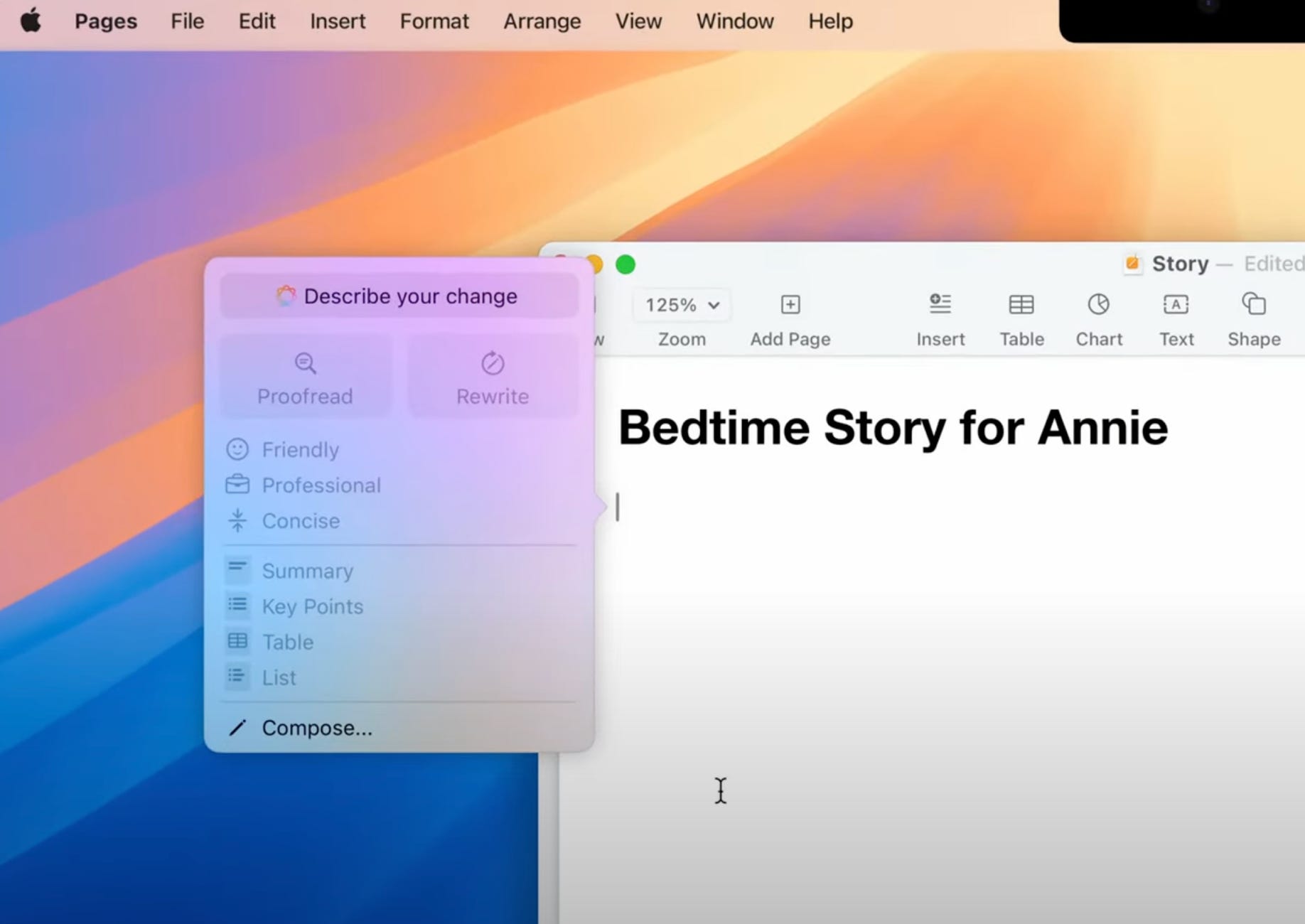The width and height of the screenshot is (1305, 924).
Task: Open the View menu
Action: 638,21
